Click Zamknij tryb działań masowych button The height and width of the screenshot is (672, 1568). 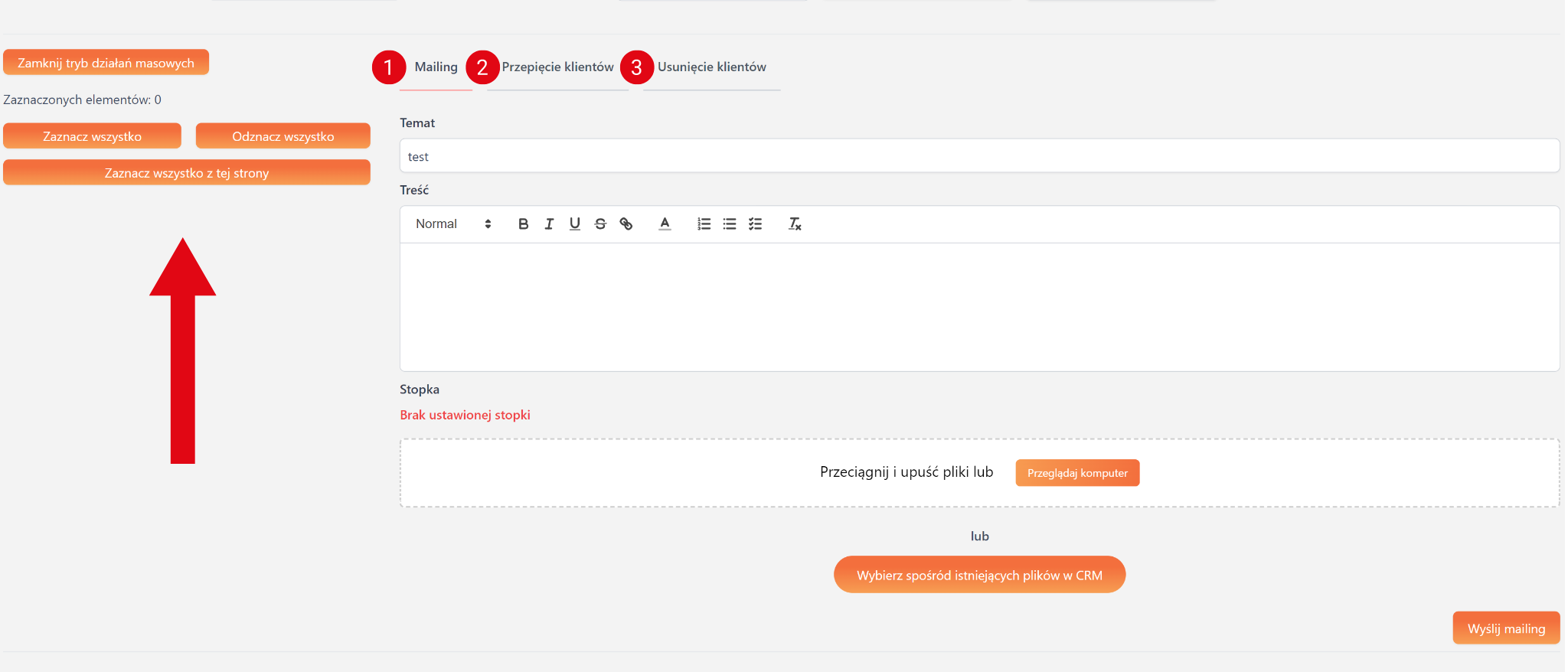(106, 63)
